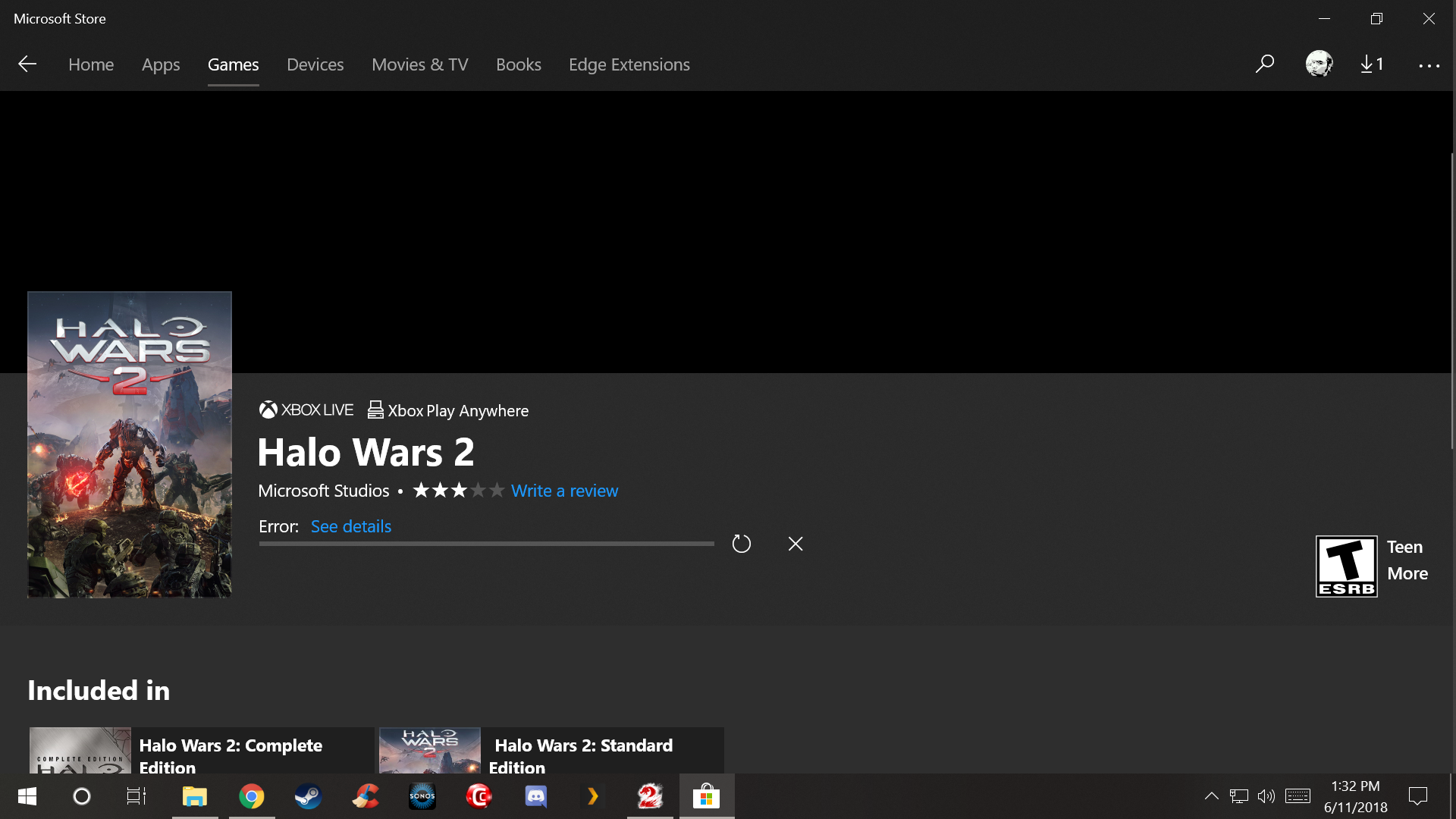Viewport: 1456px width, 819px height.
Task: Open Halo Wars 2: Complete Edition
Action: [x=202, y=751]
